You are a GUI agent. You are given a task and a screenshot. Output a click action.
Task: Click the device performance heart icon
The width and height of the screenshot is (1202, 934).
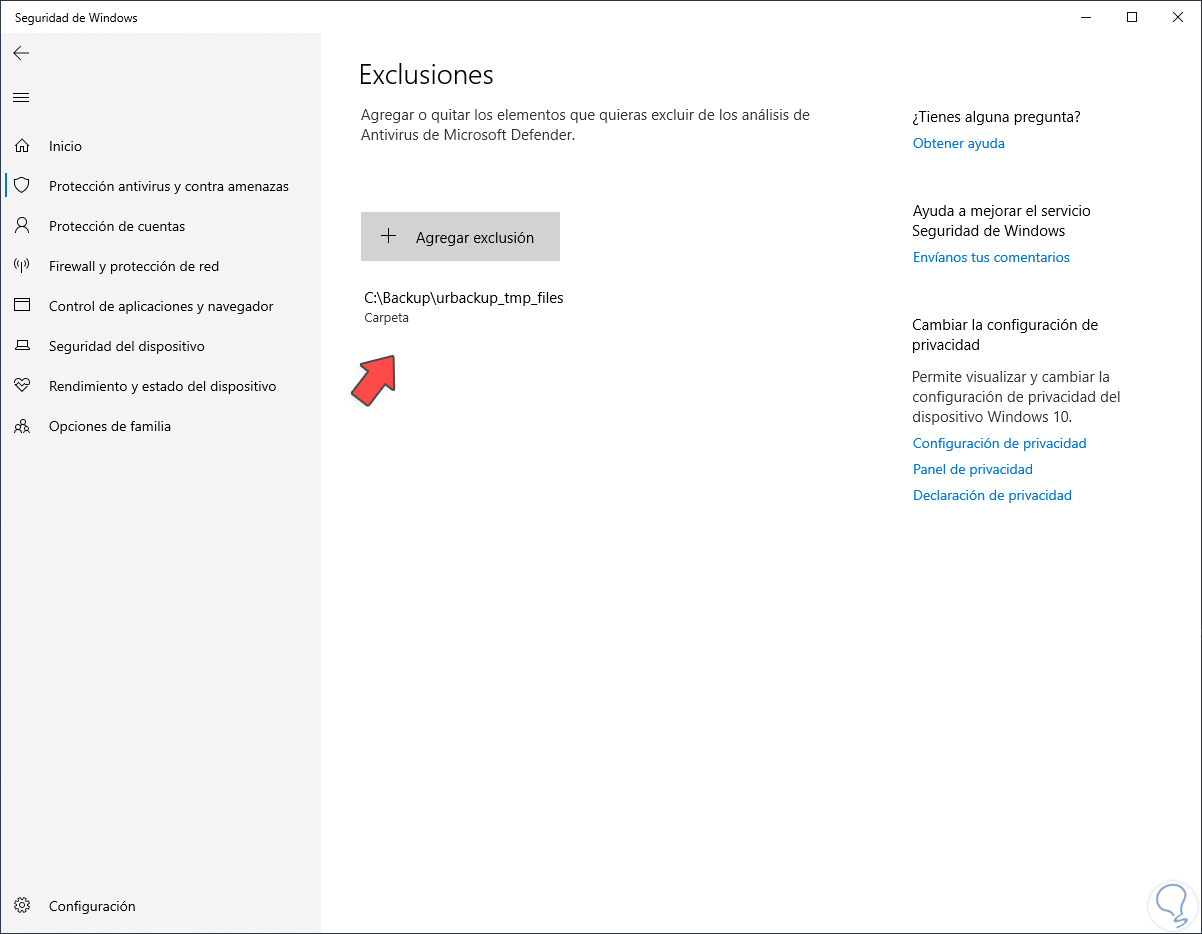[x=22, y=386]
